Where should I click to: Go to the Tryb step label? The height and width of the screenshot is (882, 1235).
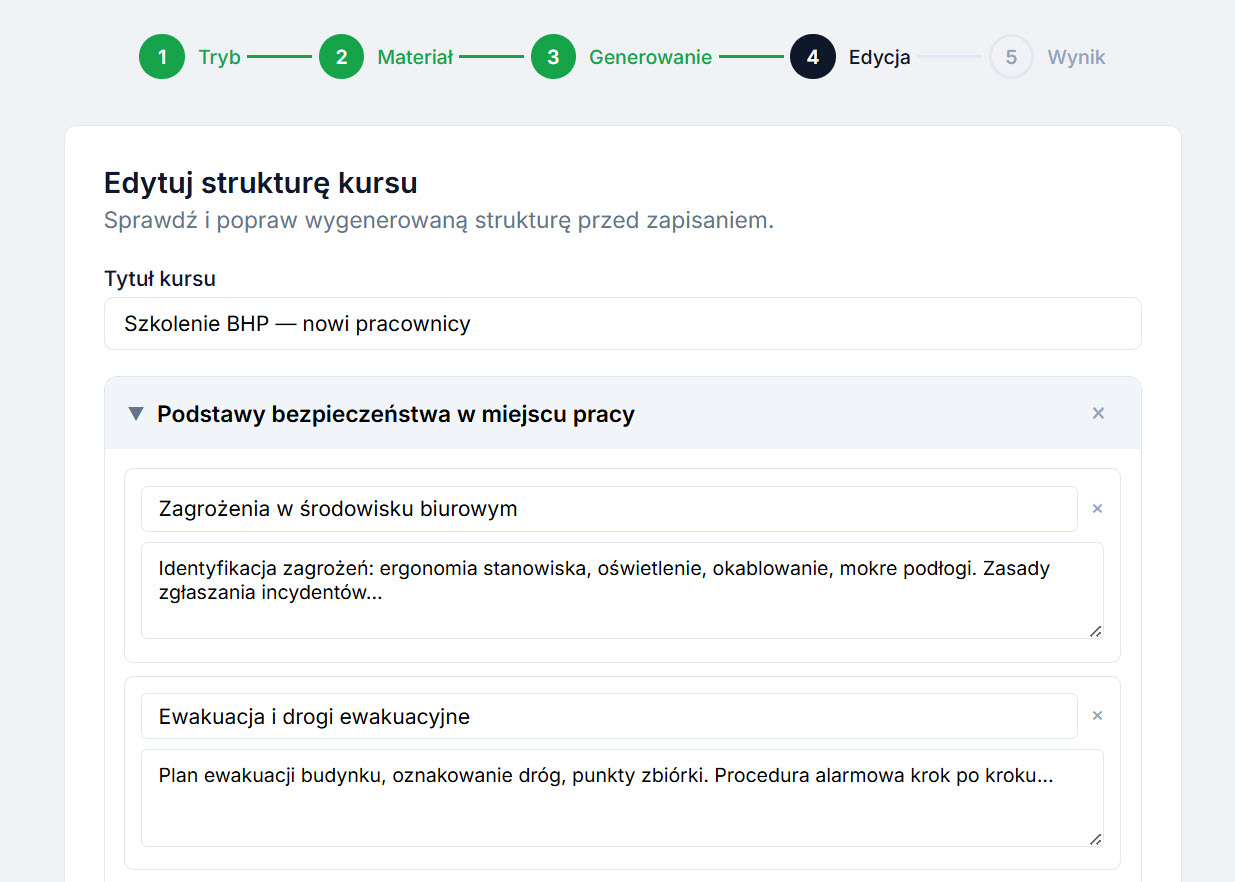[219, 57]
